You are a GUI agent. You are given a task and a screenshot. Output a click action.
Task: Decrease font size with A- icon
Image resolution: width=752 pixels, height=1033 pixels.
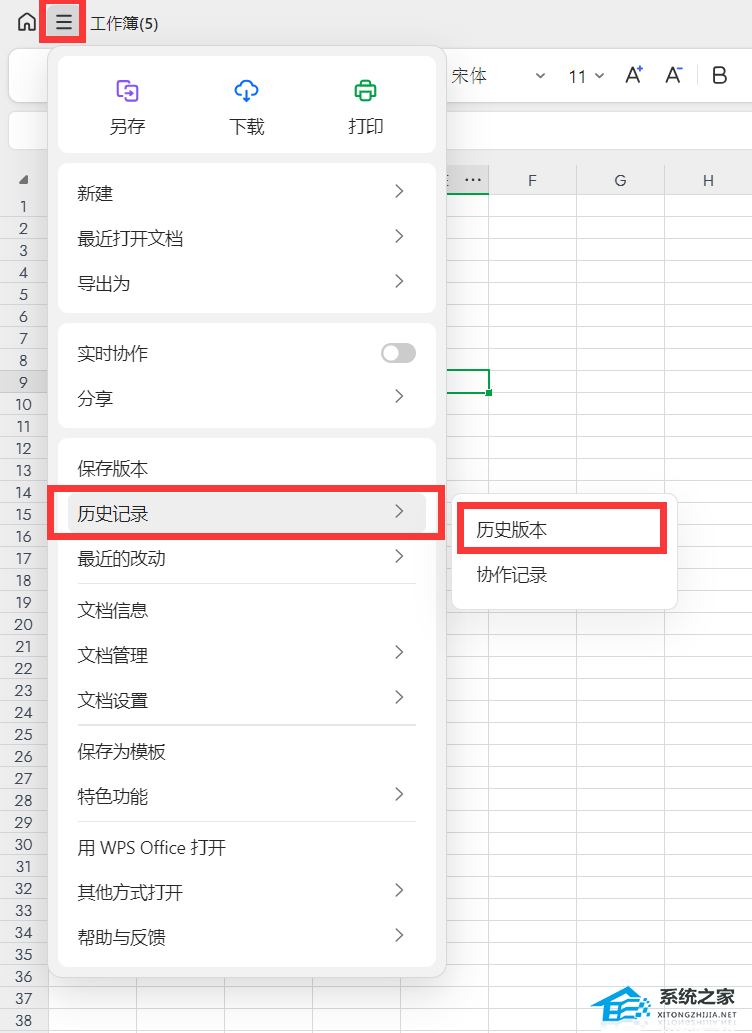coord(674,75)
